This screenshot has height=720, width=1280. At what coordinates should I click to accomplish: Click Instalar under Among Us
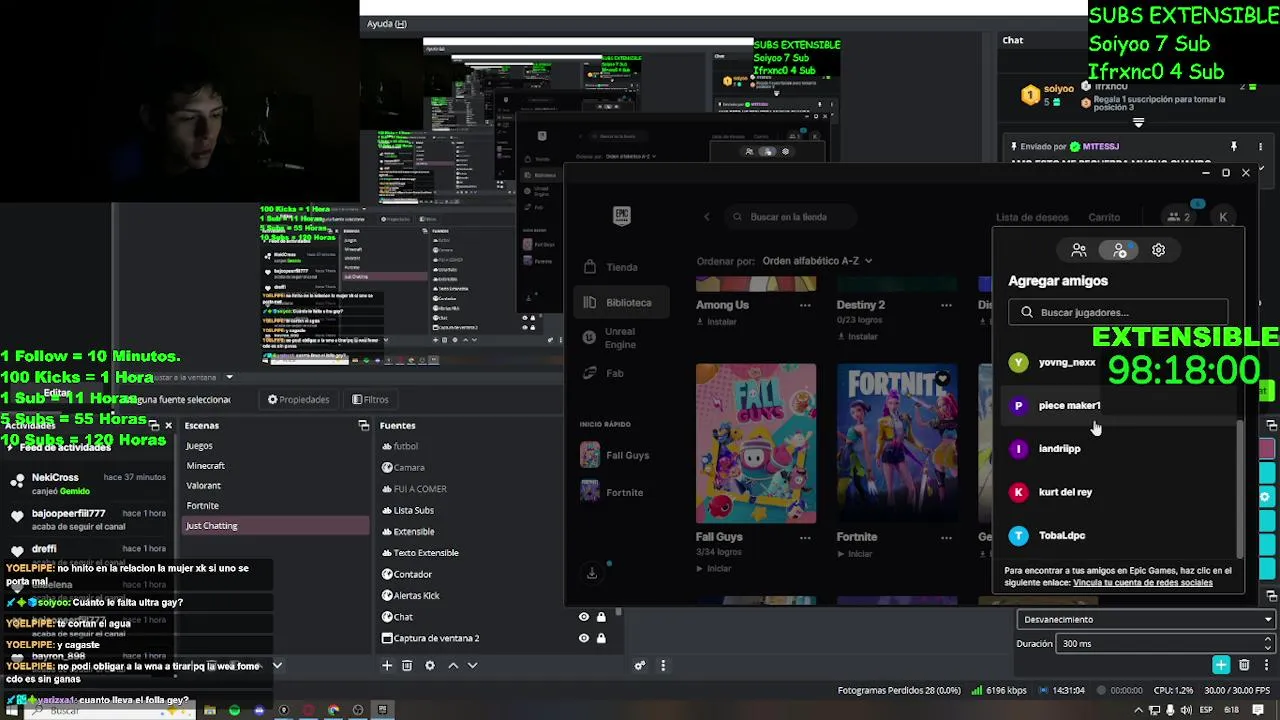pyautogui.click(x=715, y=322)
